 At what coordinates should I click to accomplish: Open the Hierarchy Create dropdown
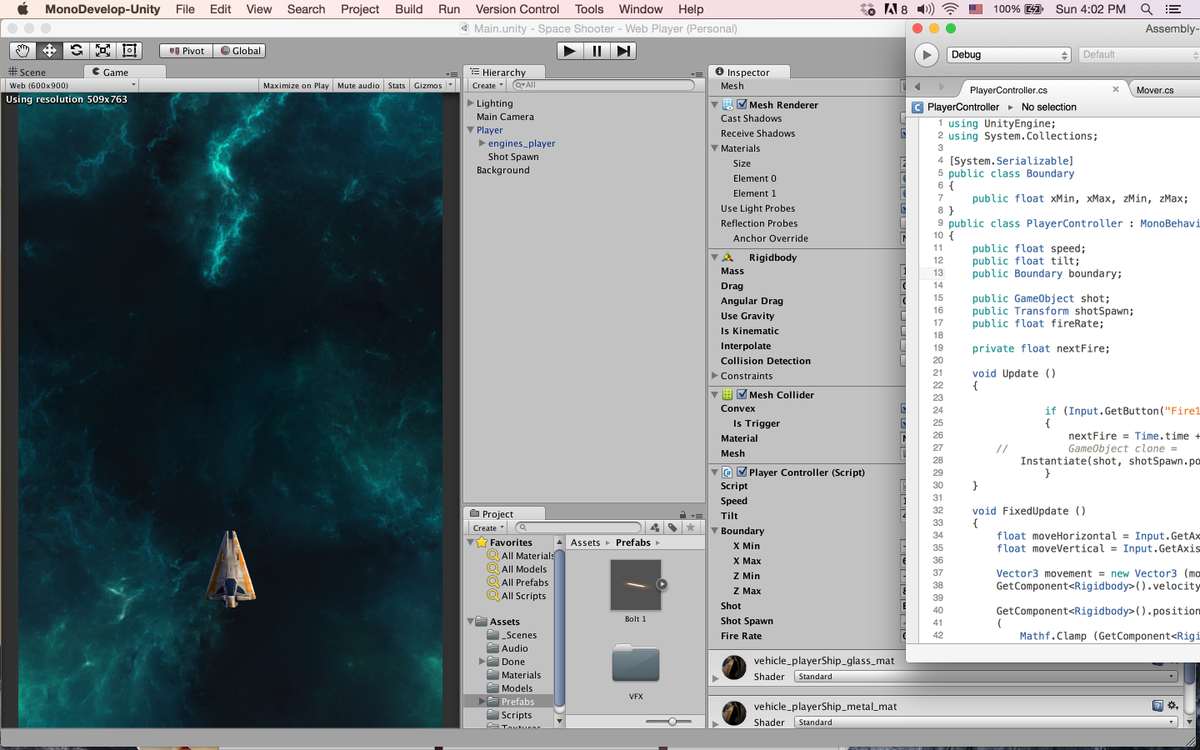(488, 85)
